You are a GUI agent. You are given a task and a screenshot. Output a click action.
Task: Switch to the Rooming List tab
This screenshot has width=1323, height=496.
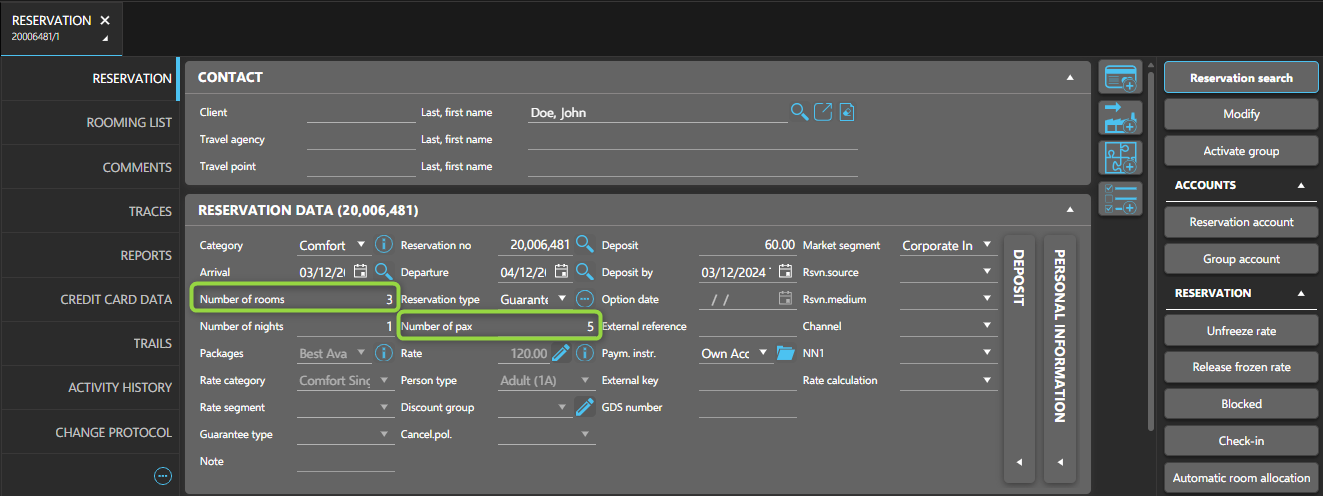click(129, 123)
